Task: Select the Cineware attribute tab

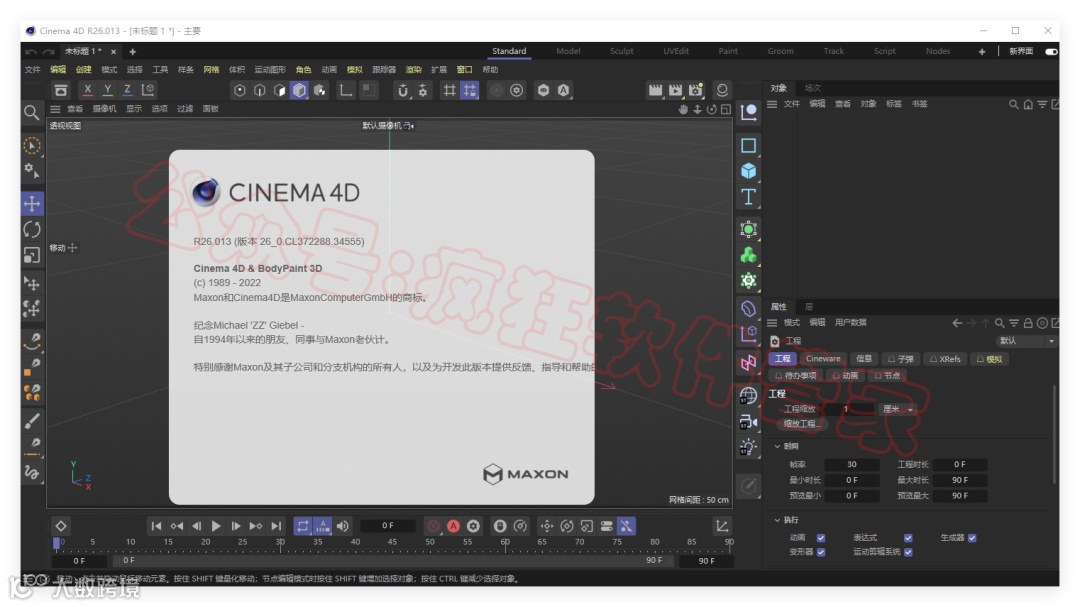Action: (x=823, y=359)
